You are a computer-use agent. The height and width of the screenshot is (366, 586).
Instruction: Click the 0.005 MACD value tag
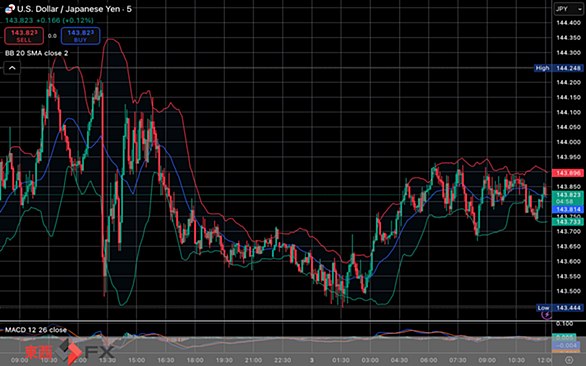(564, 338)
